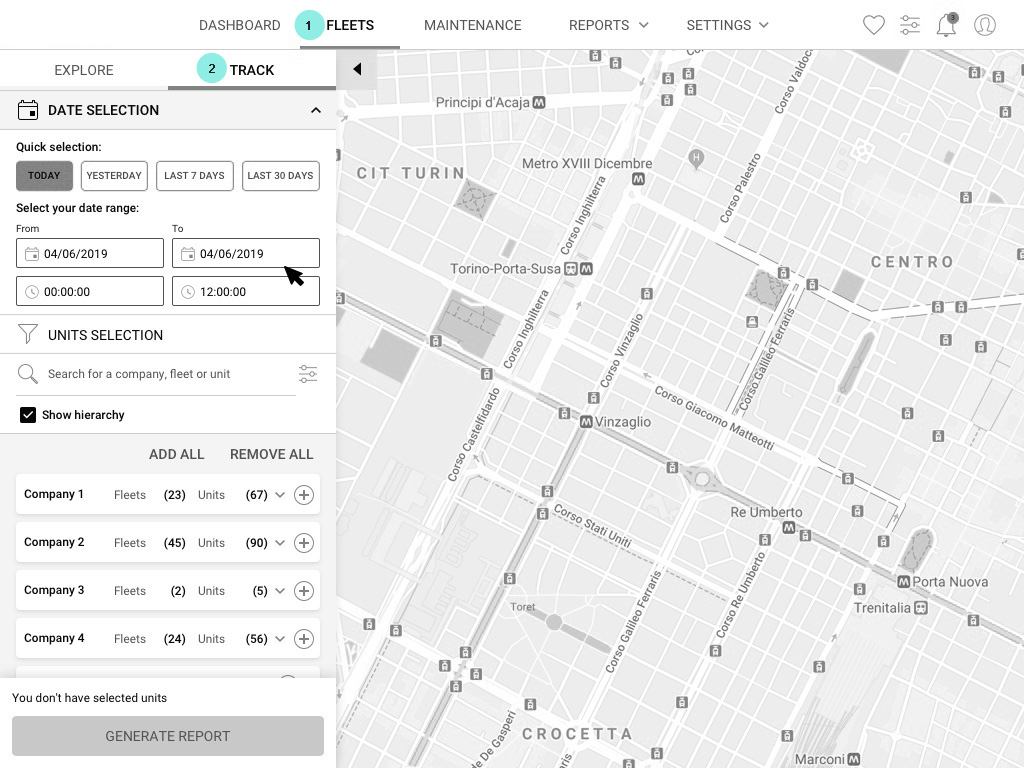Click the Porta Nuova metro marker

tap(904, 582)
